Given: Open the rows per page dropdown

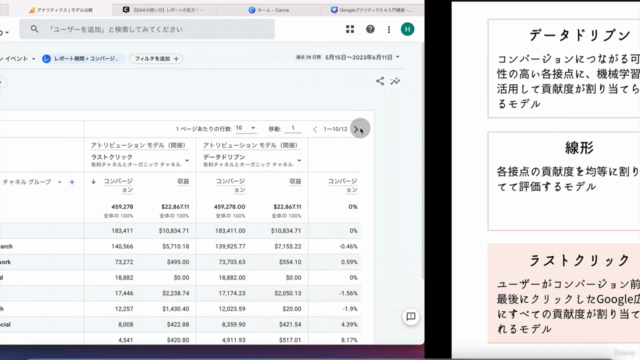Looking at the screenshot, I should (x=246, y=128).
